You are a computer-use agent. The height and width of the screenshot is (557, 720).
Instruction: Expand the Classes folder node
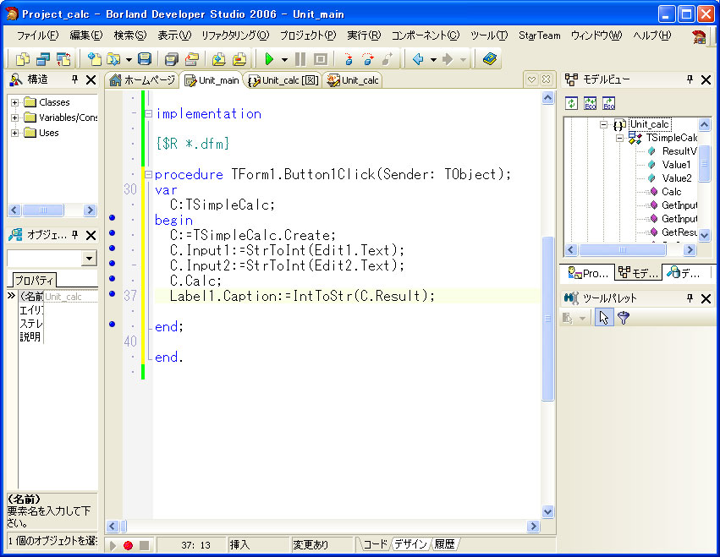pos(15,102)
